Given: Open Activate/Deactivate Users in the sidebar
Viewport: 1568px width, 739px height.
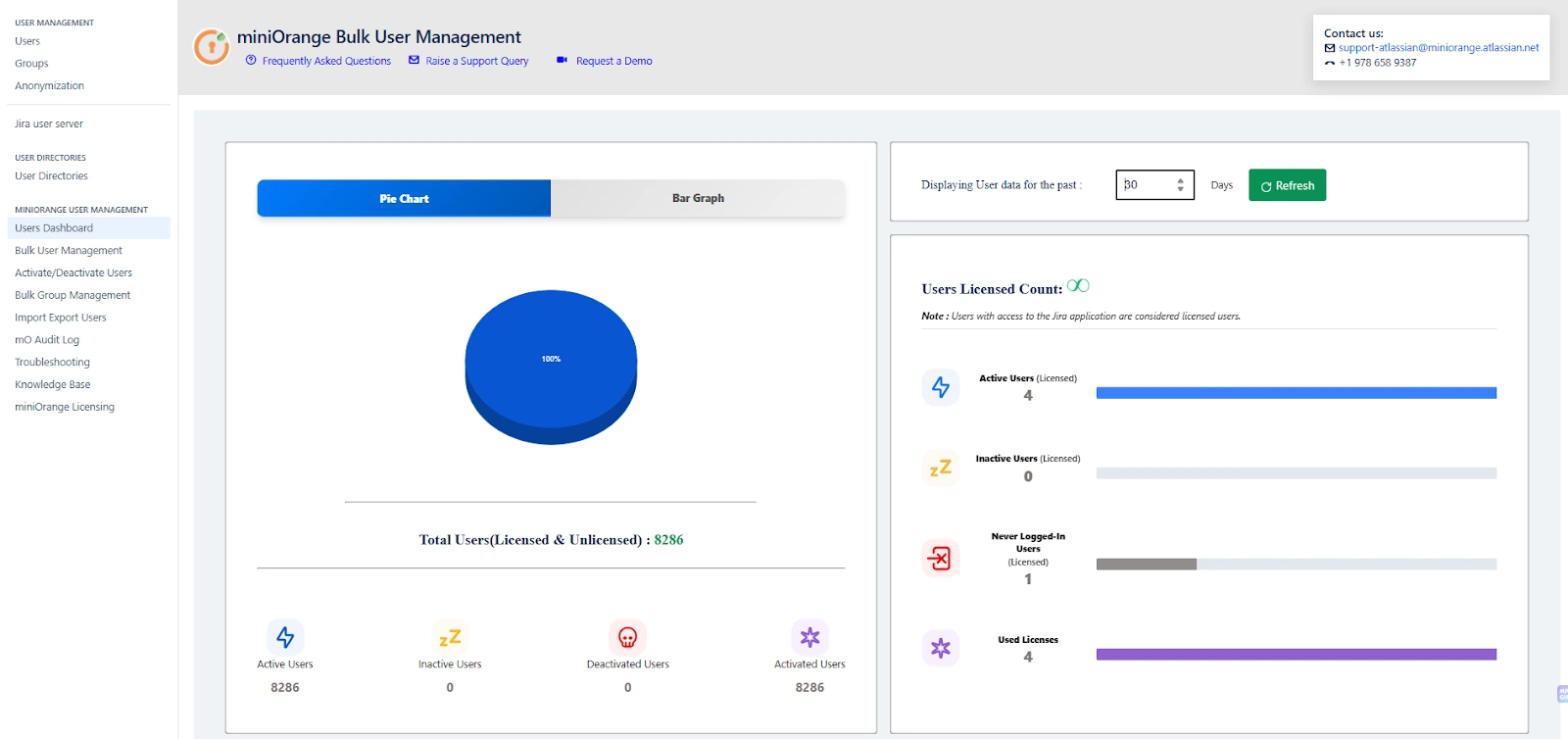Looking at the screenshot, I should [x=73, y=273].
